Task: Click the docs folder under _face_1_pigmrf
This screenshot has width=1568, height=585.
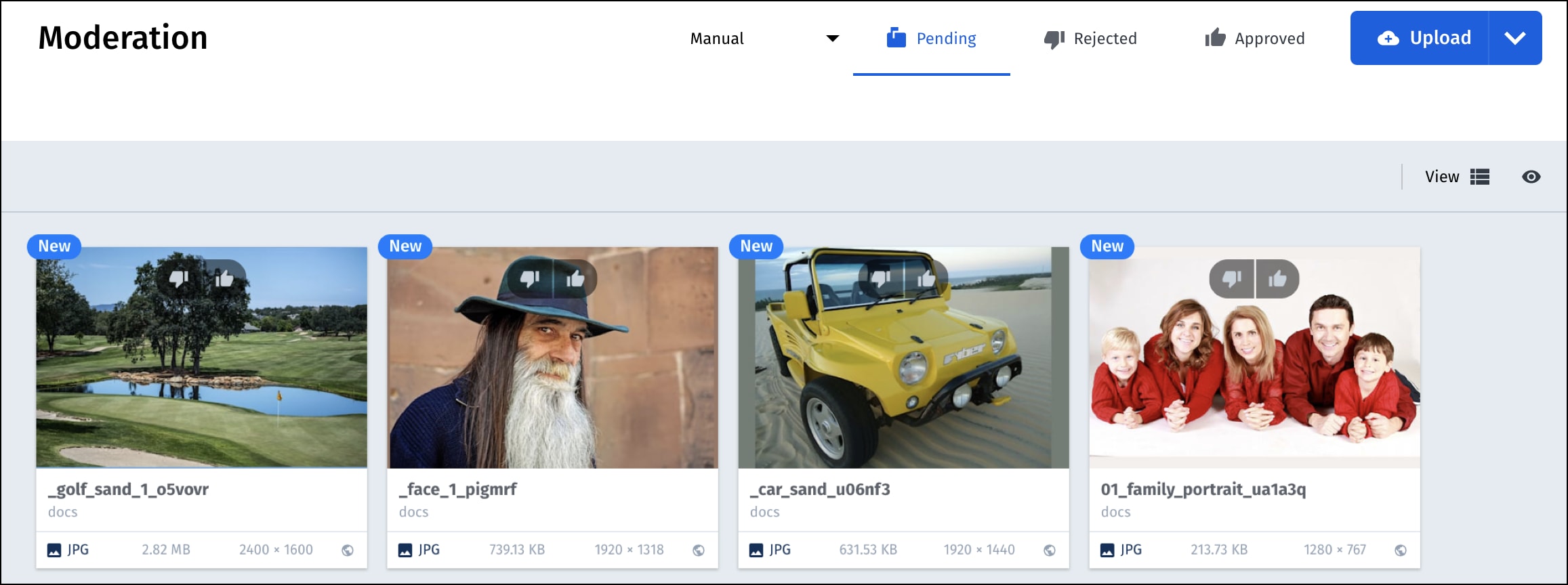Action: coord(414,513)
